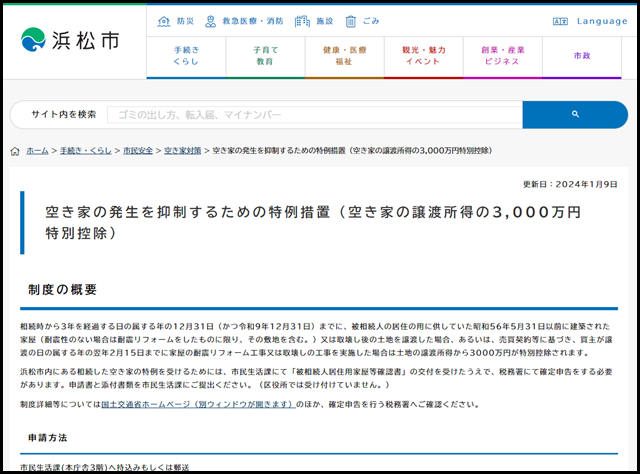Follow the 手続き・くらし breadcrumb link
640x474 pixels.
[x=86, y=150]
